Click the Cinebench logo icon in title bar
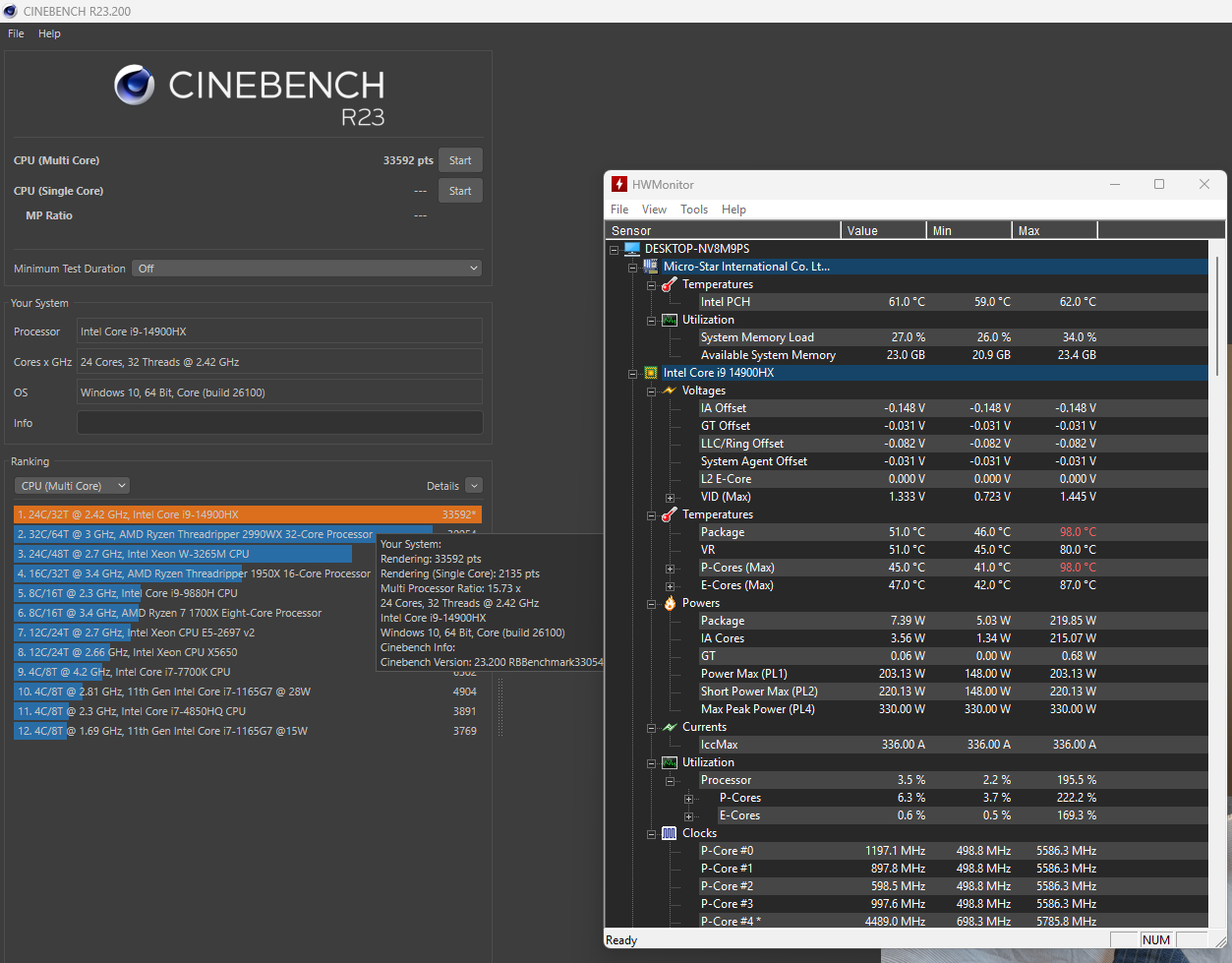The height and width of the screenshot is (963, 1232). coord(11,11)
